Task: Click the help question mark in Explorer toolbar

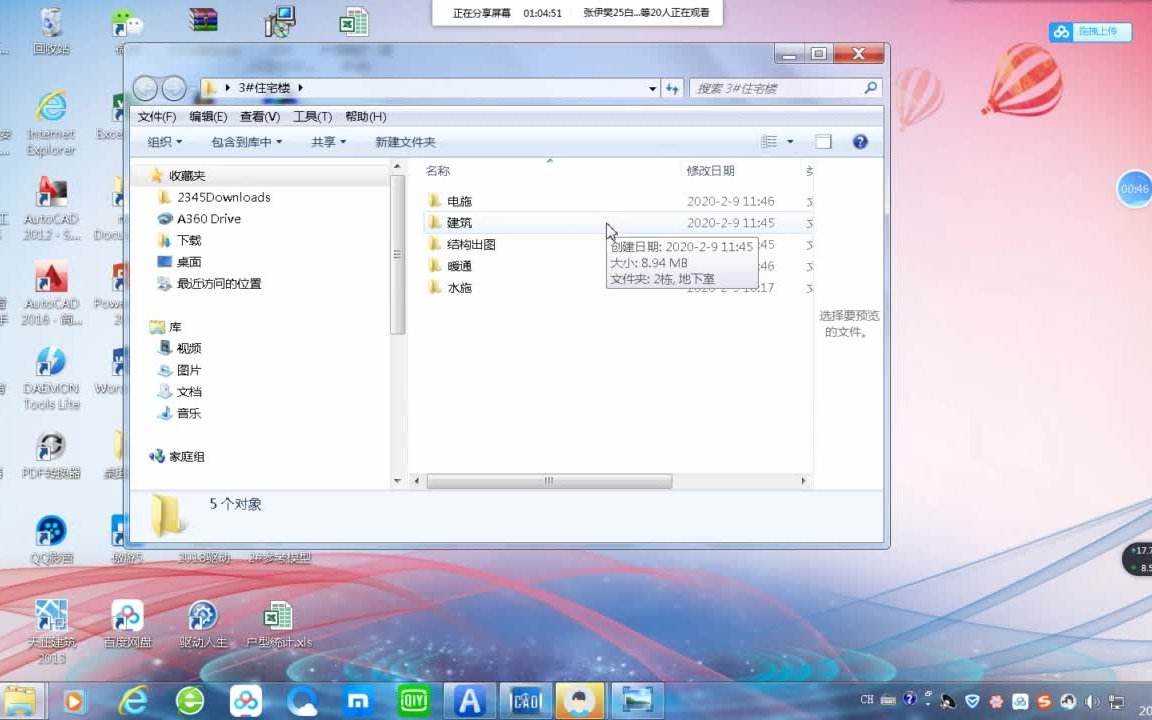Action: [x=859, y=141]
